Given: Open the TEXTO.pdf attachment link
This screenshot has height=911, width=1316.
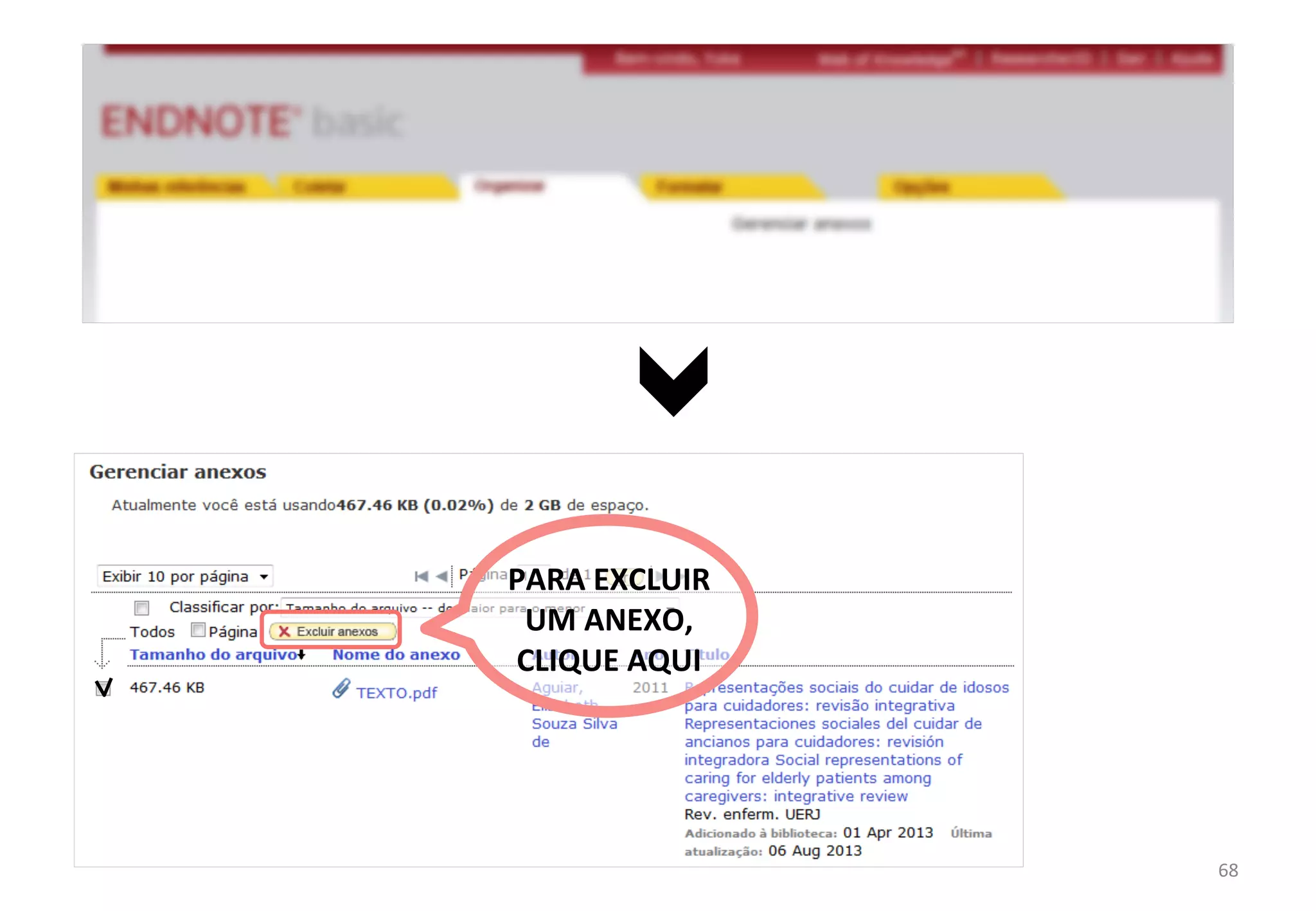Looking at the screenshot, I should coord(396,693).
